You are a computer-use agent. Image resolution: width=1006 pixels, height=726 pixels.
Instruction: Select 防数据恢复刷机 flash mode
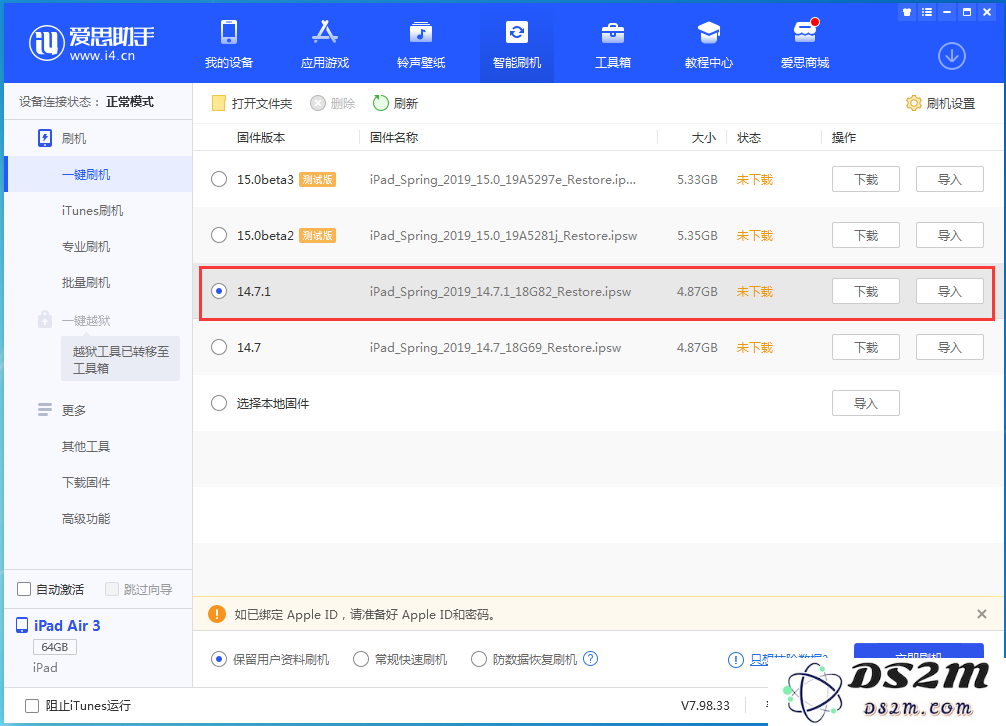click(x=479, y=659)
